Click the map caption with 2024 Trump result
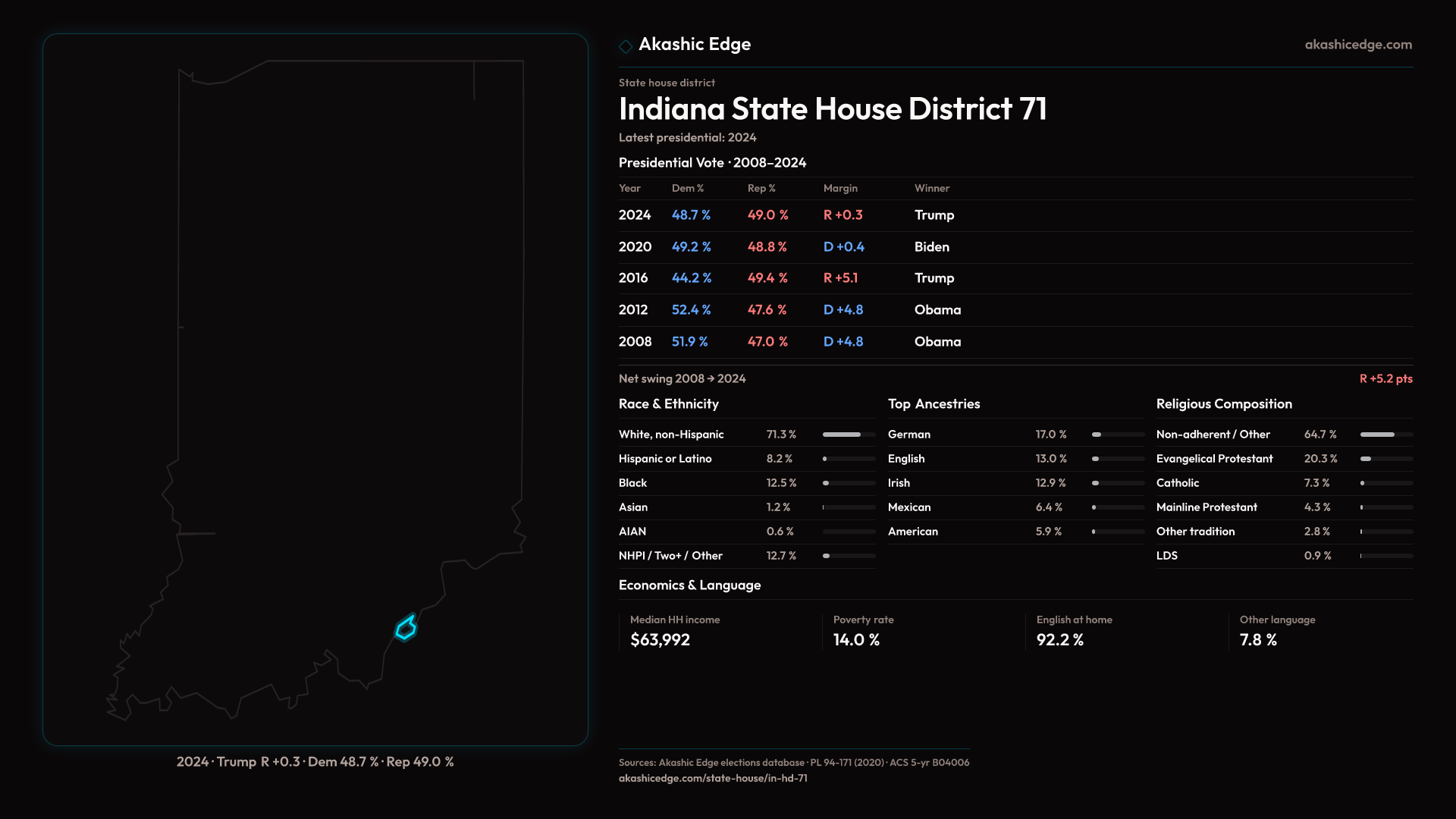Viewport: 1456px width, 819px height. point(315,761)
